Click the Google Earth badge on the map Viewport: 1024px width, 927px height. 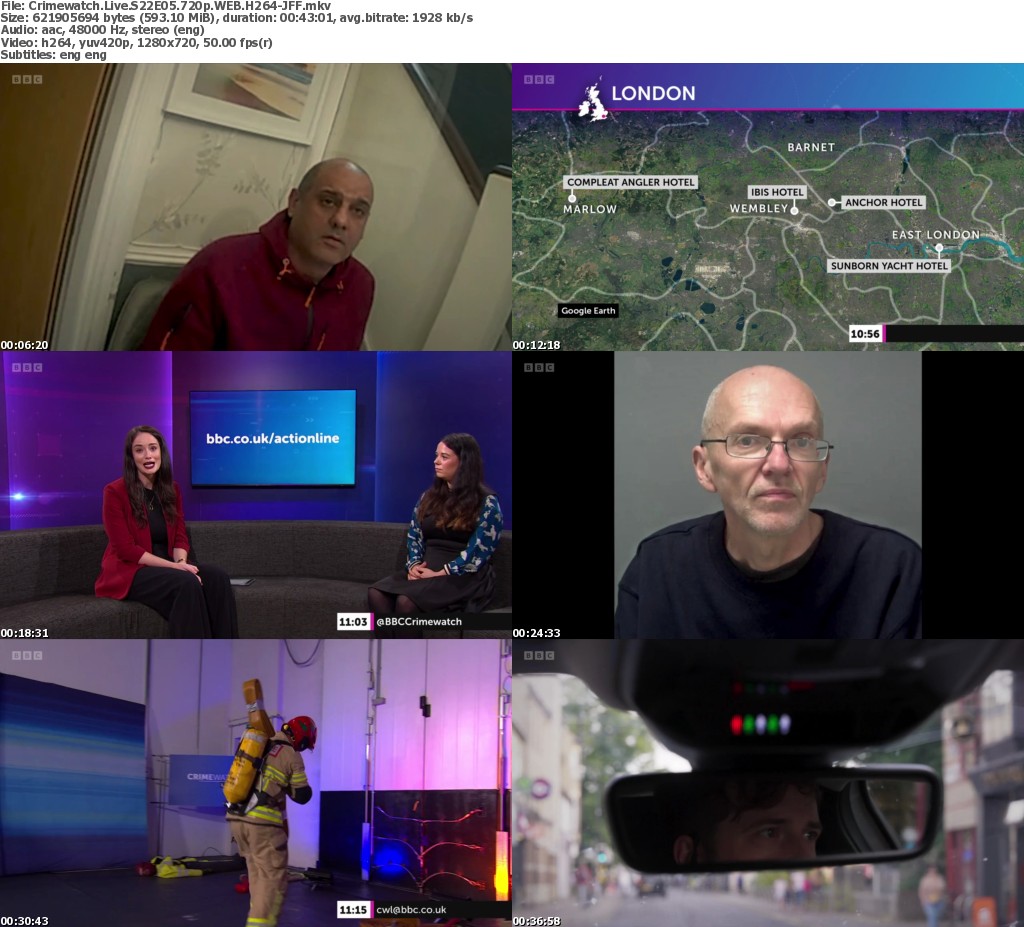588,311
